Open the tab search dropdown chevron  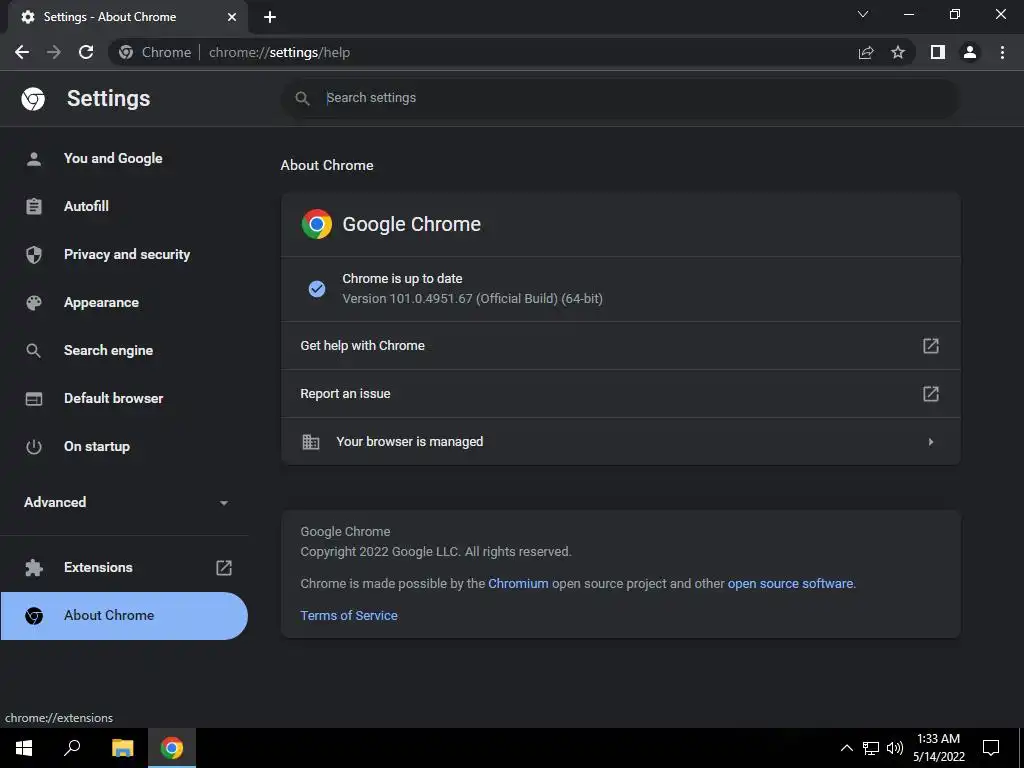click(863, 14)
